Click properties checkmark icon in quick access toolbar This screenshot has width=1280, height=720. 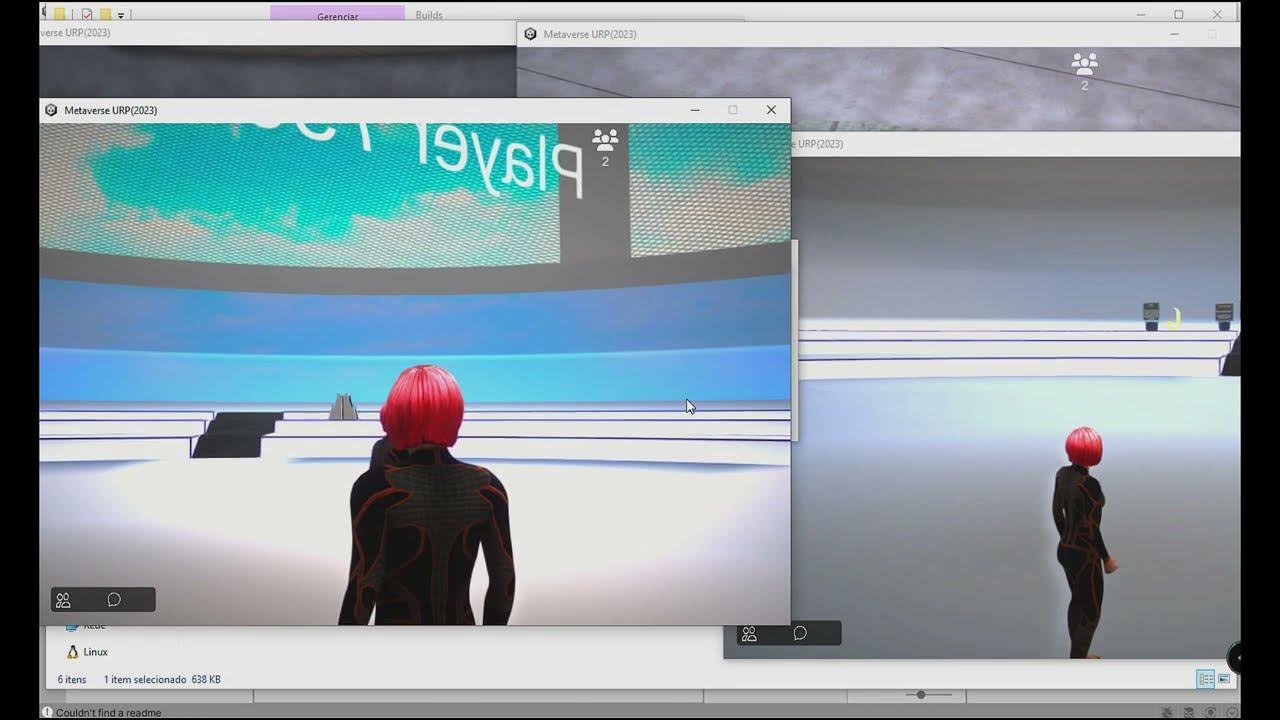tap(87, 15)
